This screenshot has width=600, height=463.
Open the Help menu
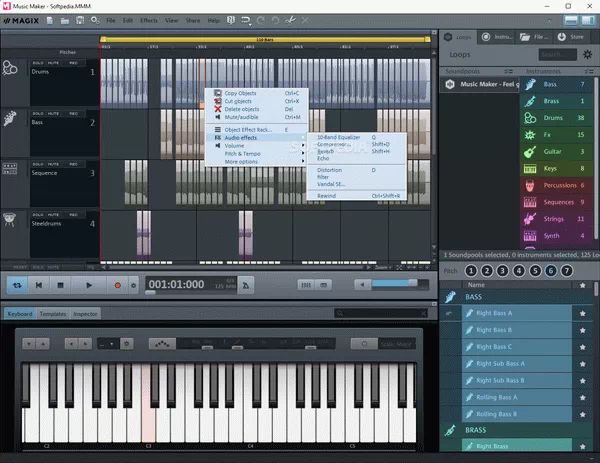214,20
